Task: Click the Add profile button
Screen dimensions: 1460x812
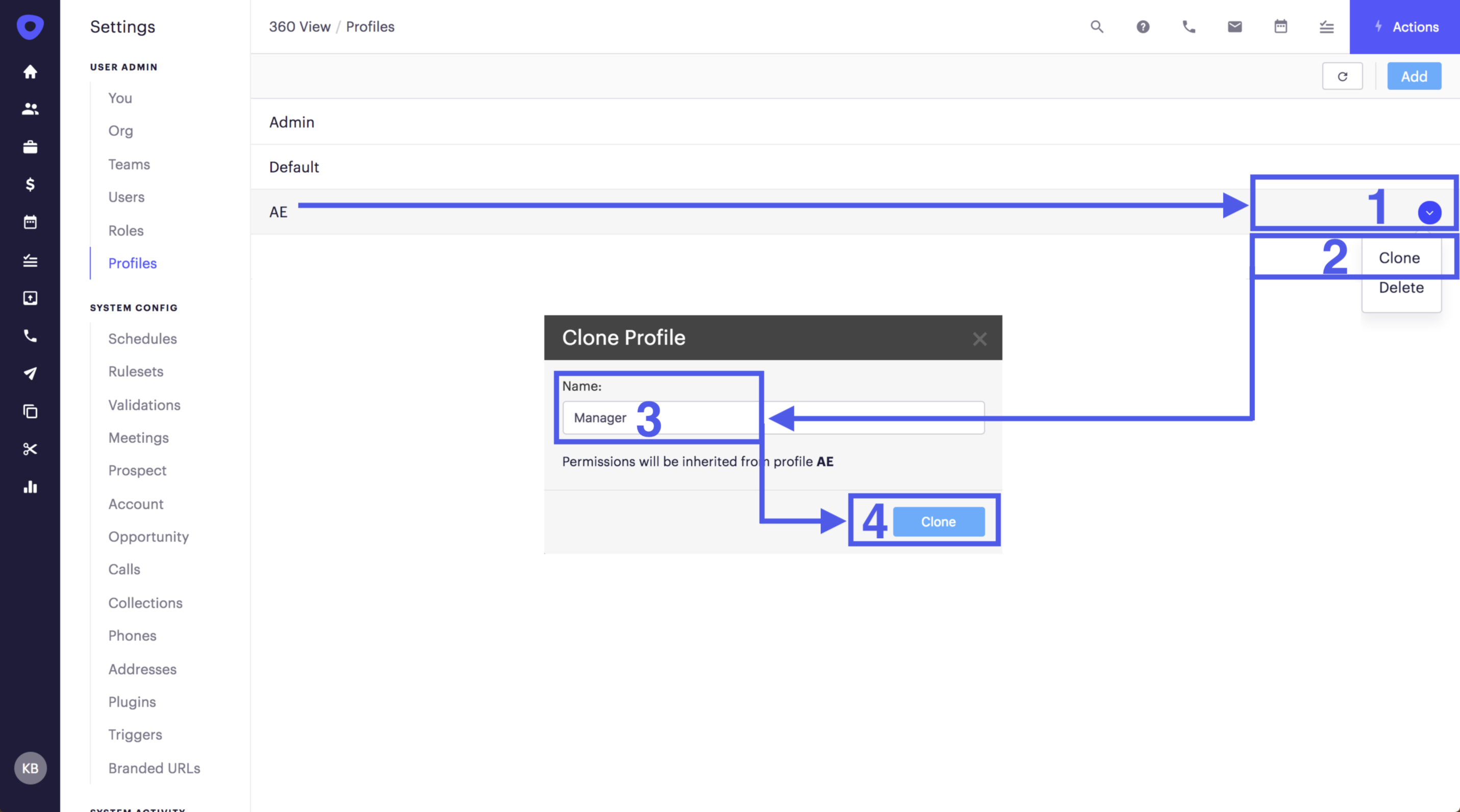Action: [x=1414, y=77]
